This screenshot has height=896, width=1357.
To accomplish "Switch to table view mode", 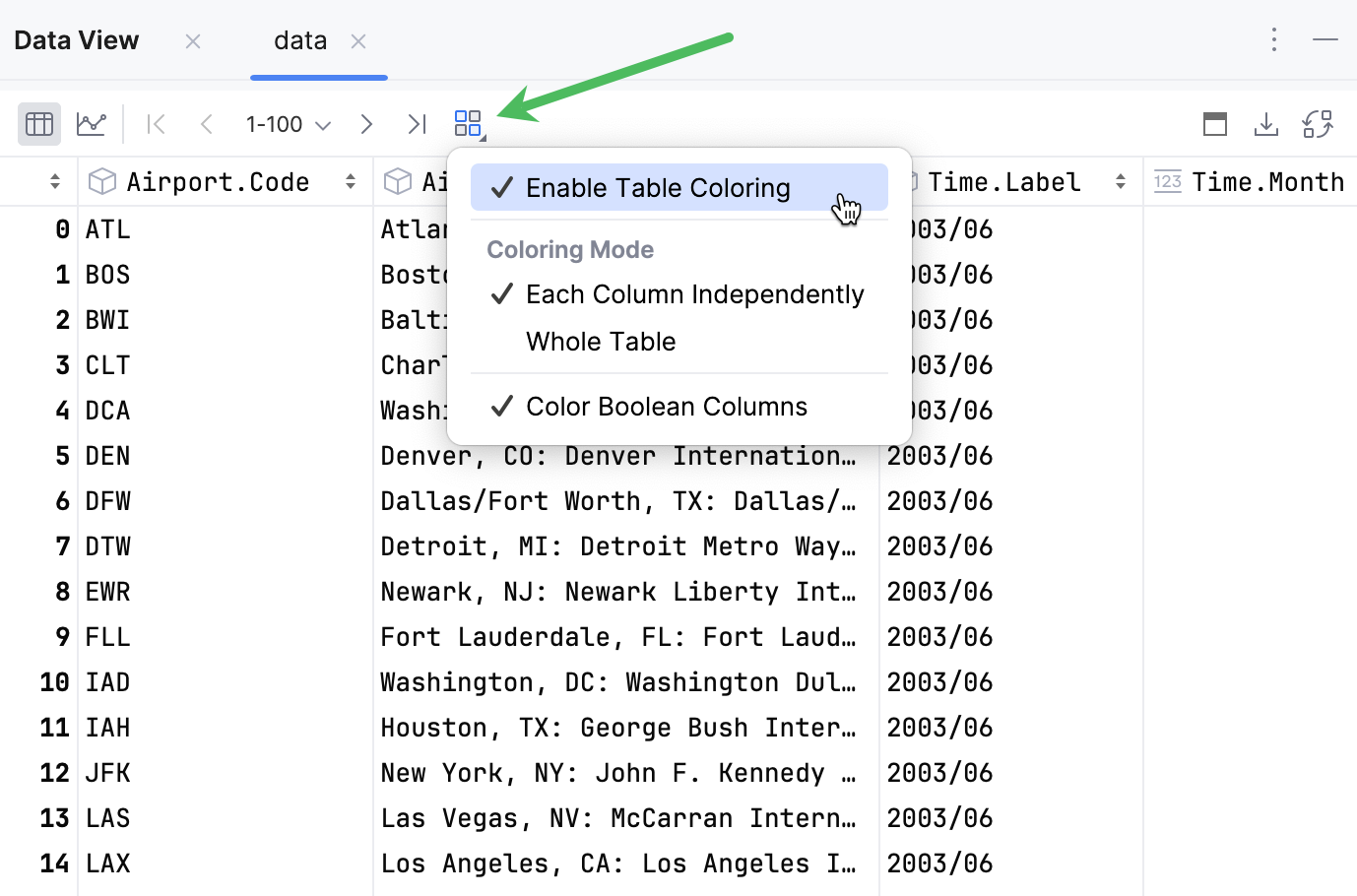I will pyautogui.click(x=39, y=124).
